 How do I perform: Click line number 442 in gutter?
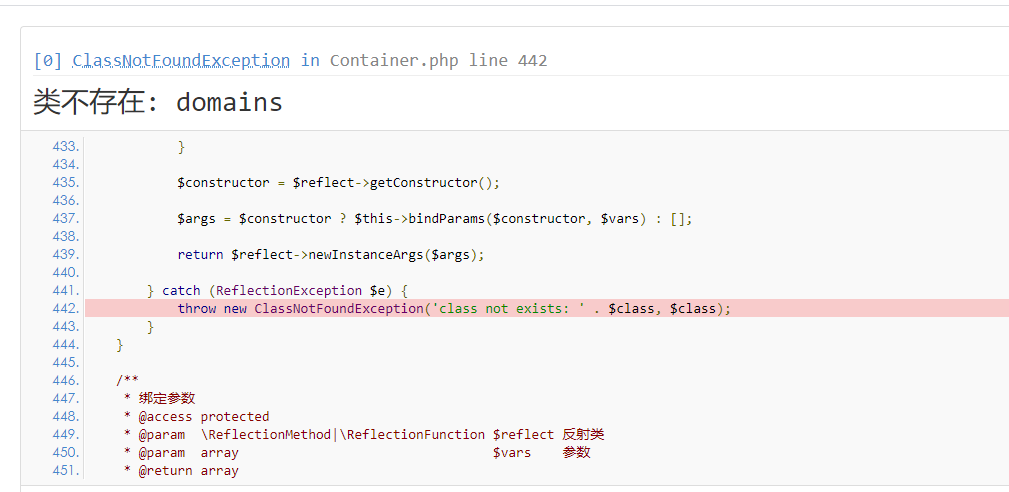(65, 308)
